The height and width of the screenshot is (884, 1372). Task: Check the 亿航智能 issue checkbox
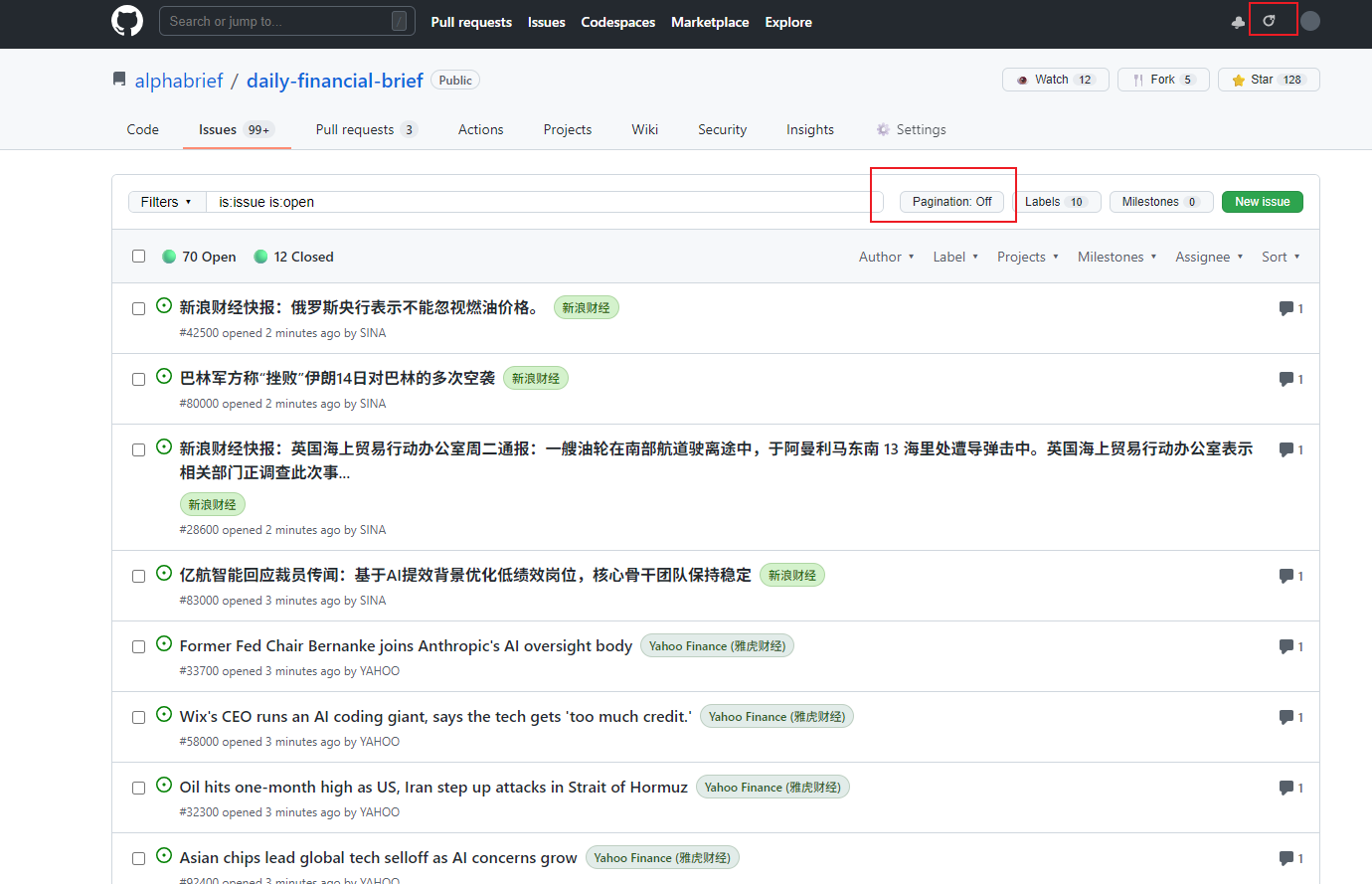pyautogui.click(x=139, y=576)
